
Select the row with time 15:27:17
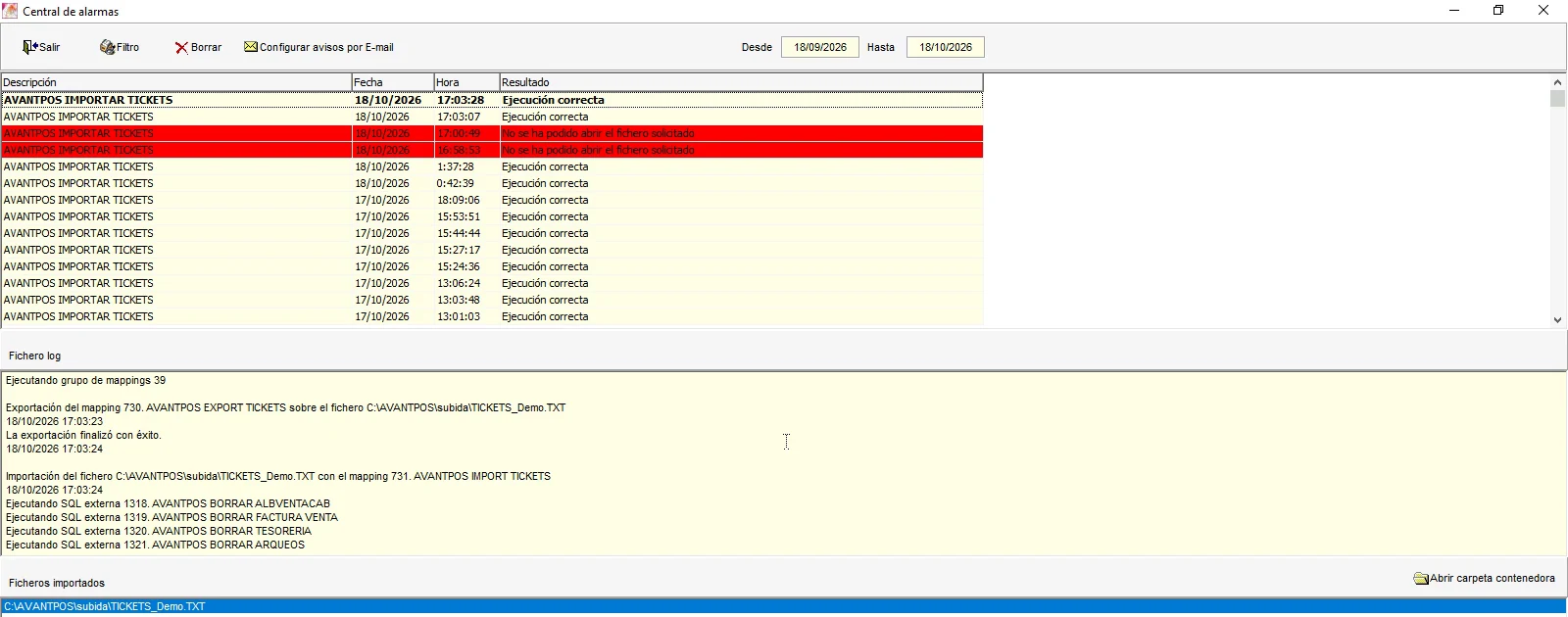pyautogui.click(x=492, y=250)
